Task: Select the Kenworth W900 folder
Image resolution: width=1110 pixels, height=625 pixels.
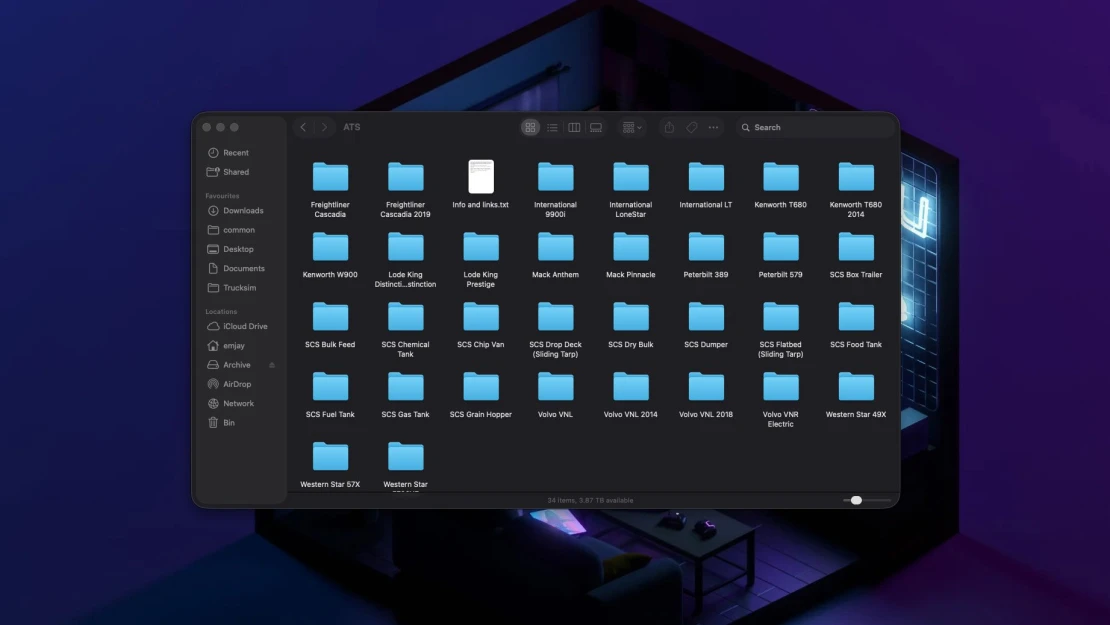Action: coord(331,247)
